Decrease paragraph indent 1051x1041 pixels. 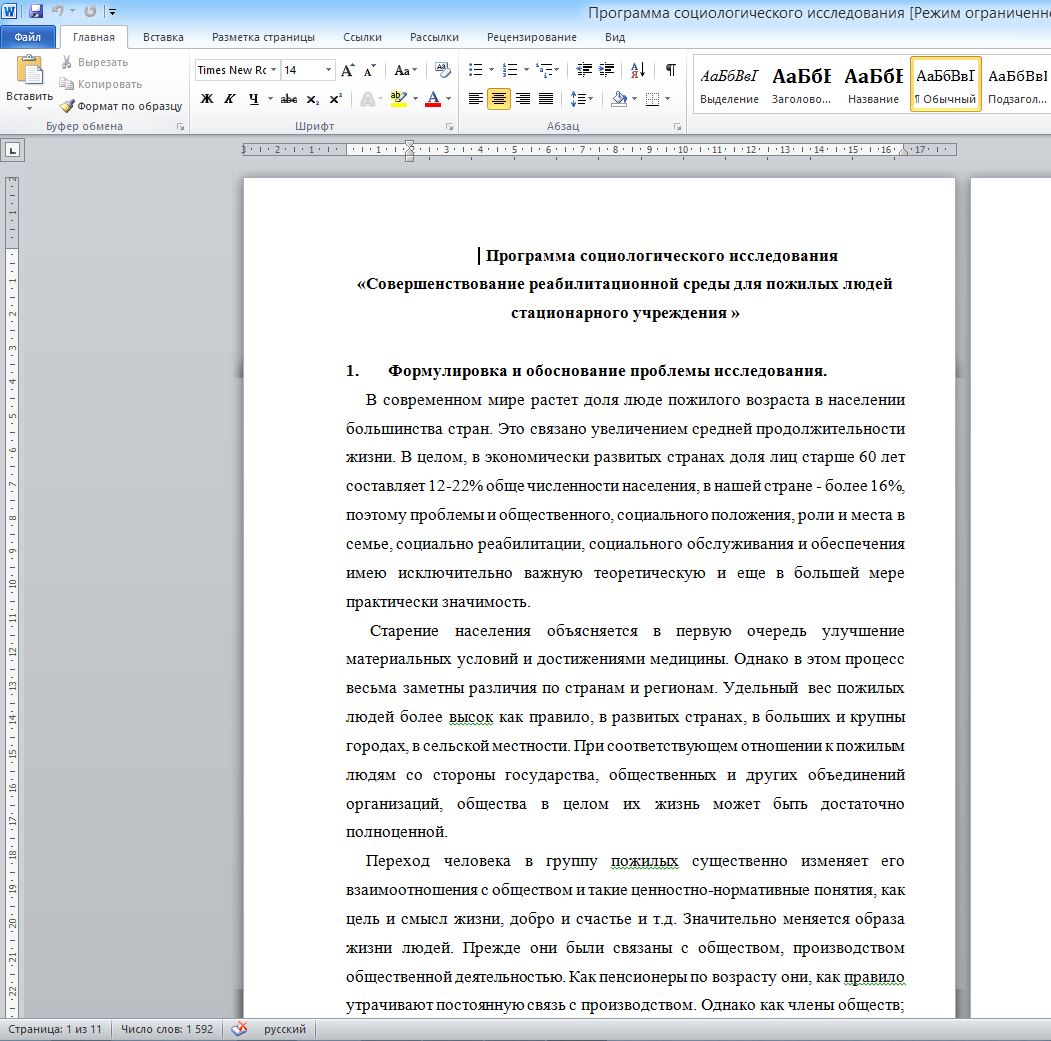coord(584,70)
